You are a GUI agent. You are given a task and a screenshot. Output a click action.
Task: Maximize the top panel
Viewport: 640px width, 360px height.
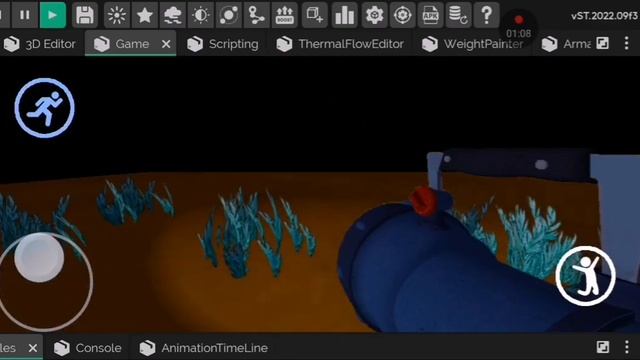point(602,43)
